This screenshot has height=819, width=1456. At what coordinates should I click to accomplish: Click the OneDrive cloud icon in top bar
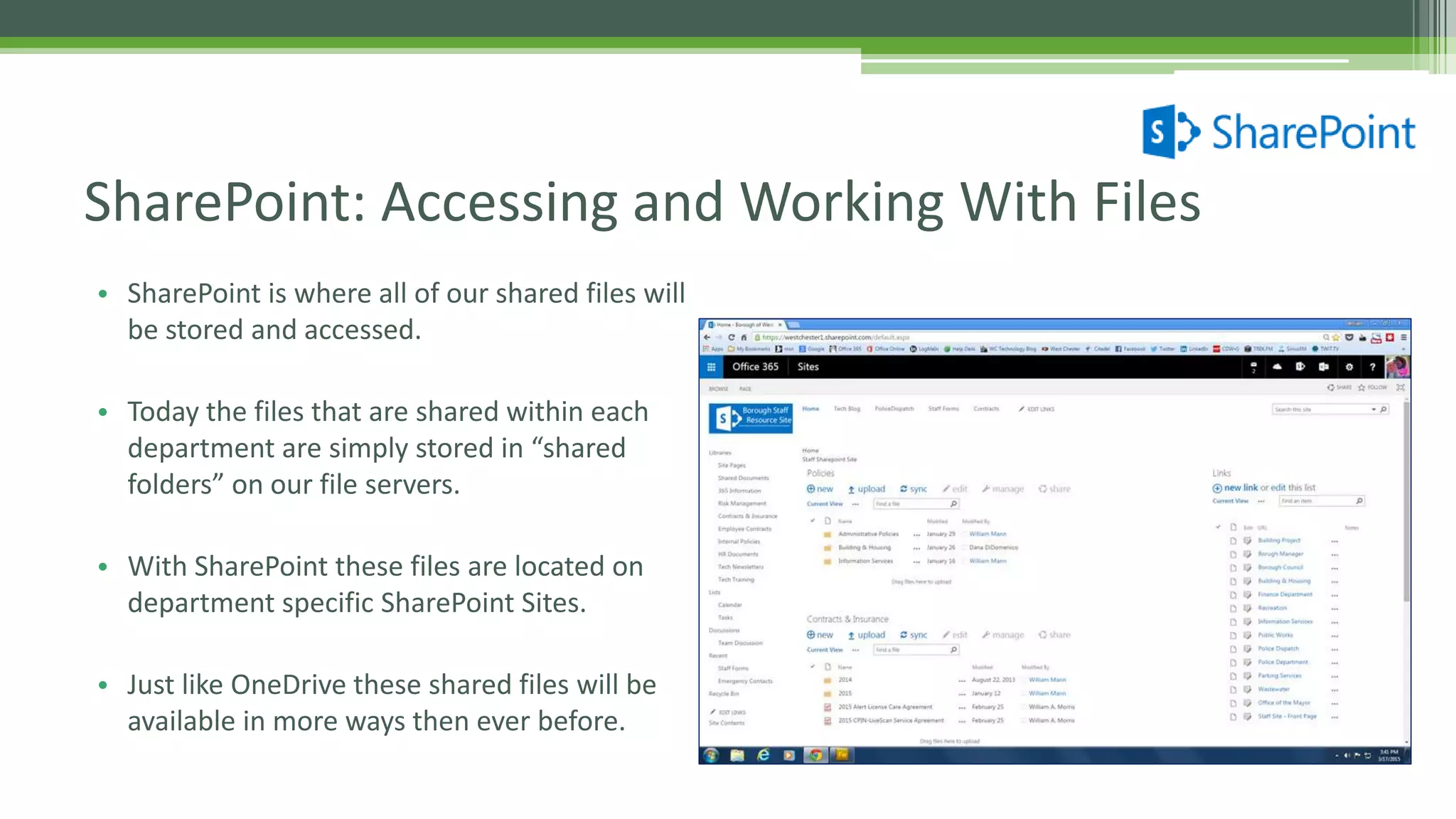coord(1277,367)
